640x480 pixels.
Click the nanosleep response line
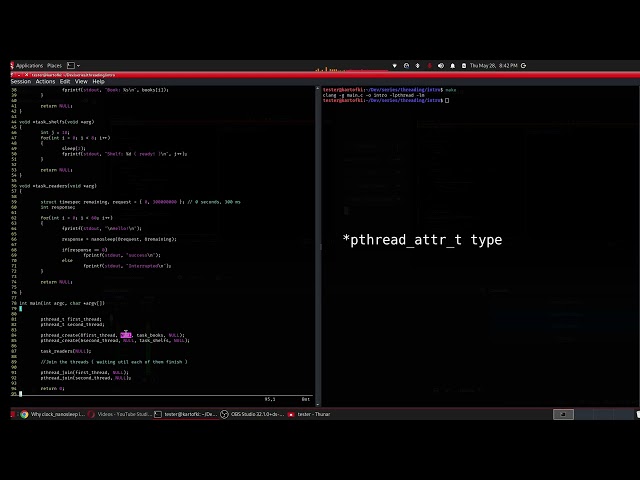(x=119, y=239)
